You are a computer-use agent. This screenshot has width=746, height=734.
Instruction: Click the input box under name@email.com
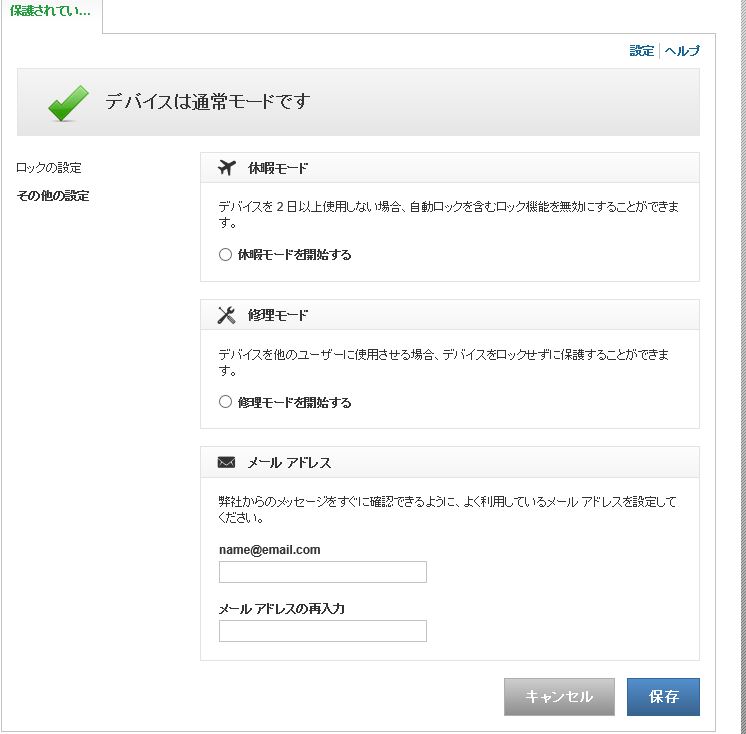tap(322, 572)
